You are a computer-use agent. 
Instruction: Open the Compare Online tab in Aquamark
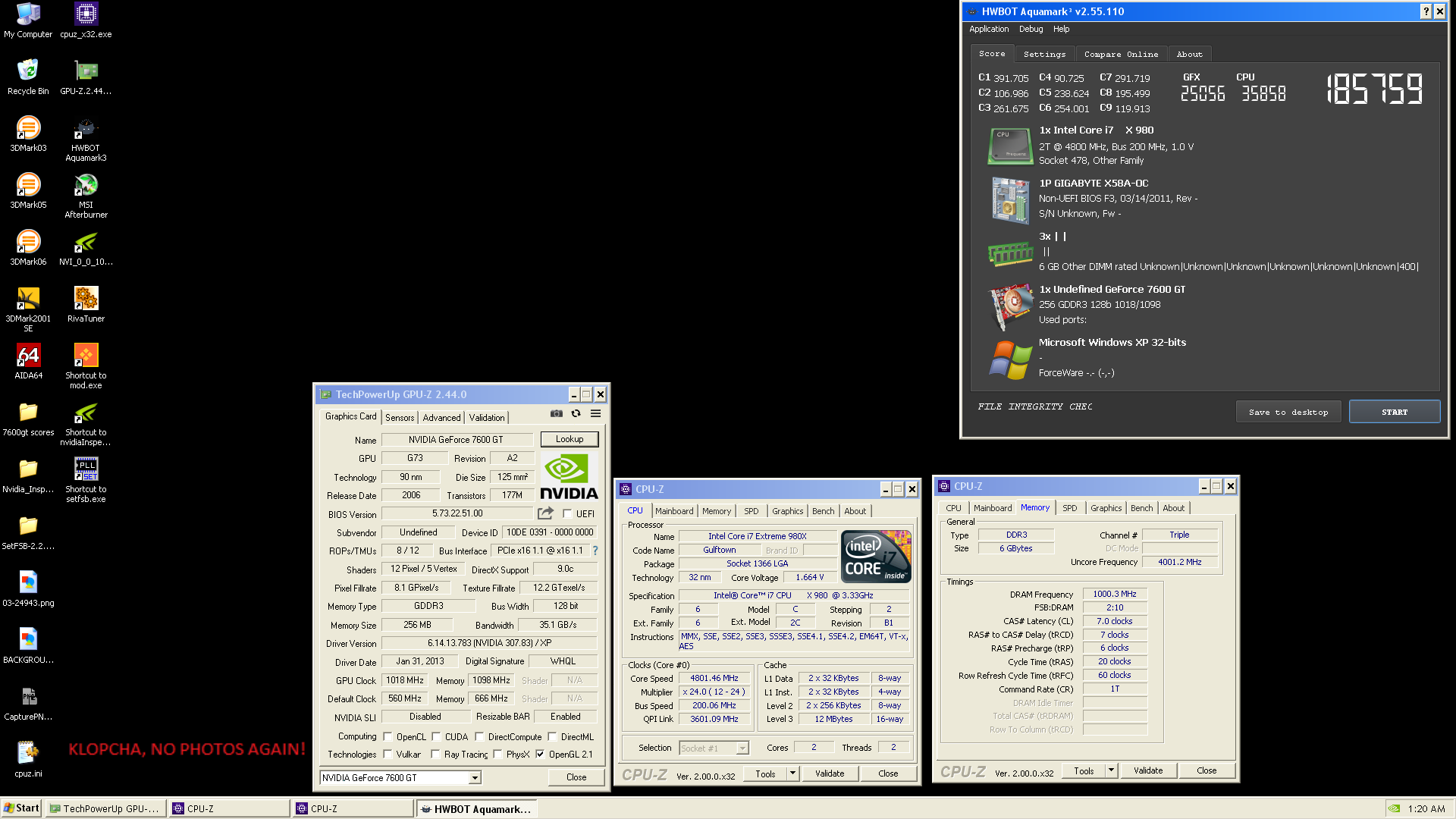(1121, 55)
